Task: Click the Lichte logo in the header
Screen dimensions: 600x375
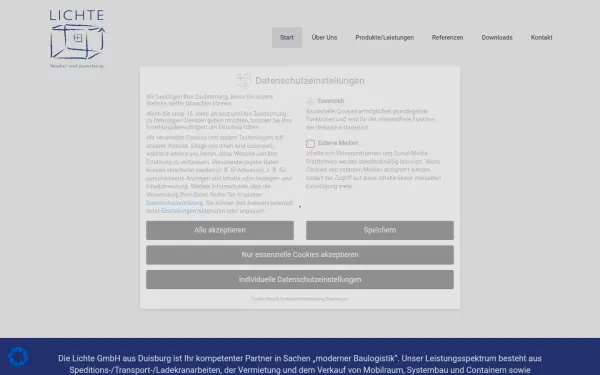Action: (77, 39)
